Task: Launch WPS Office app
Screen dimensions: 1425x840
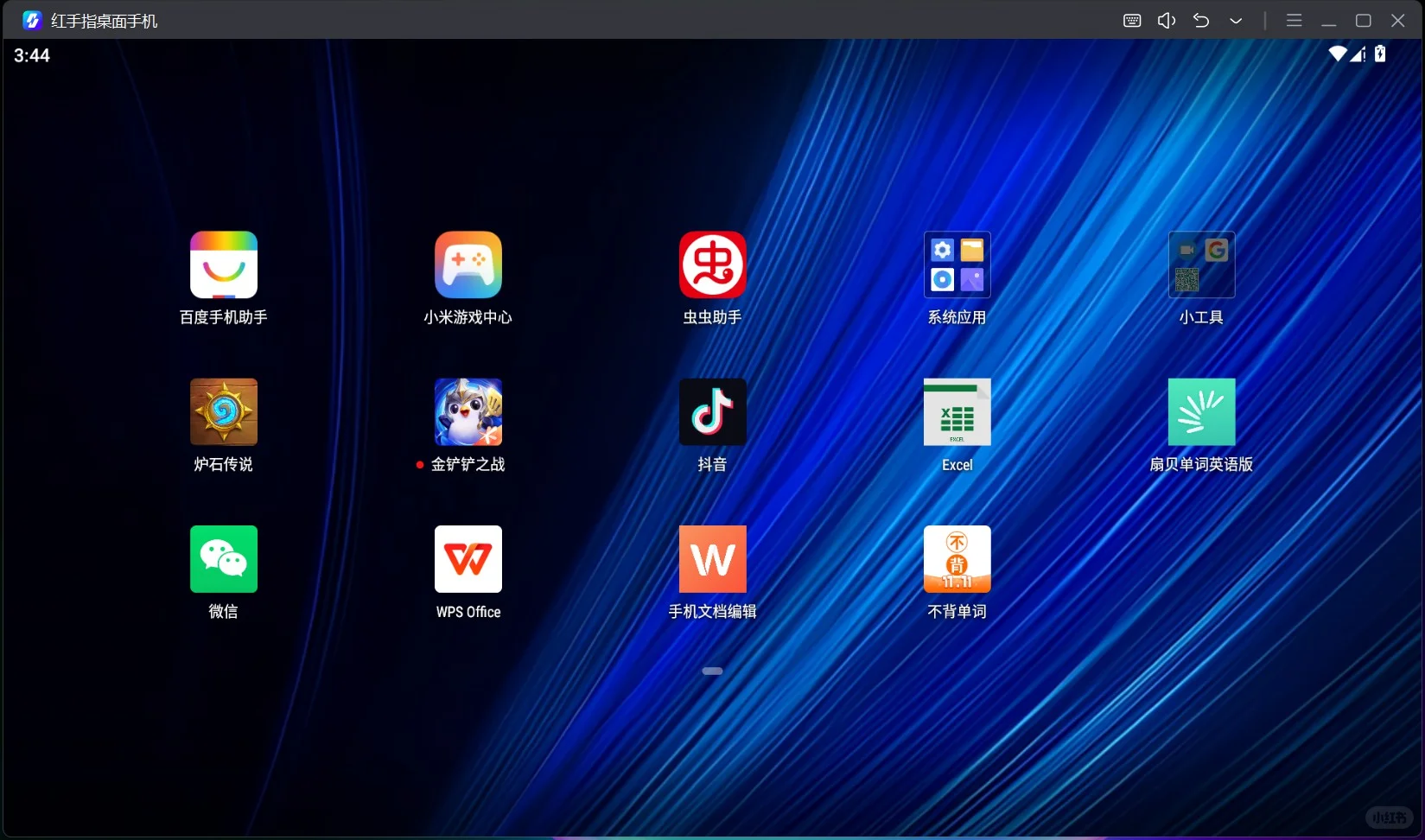Action: click(x=468, y=558)
